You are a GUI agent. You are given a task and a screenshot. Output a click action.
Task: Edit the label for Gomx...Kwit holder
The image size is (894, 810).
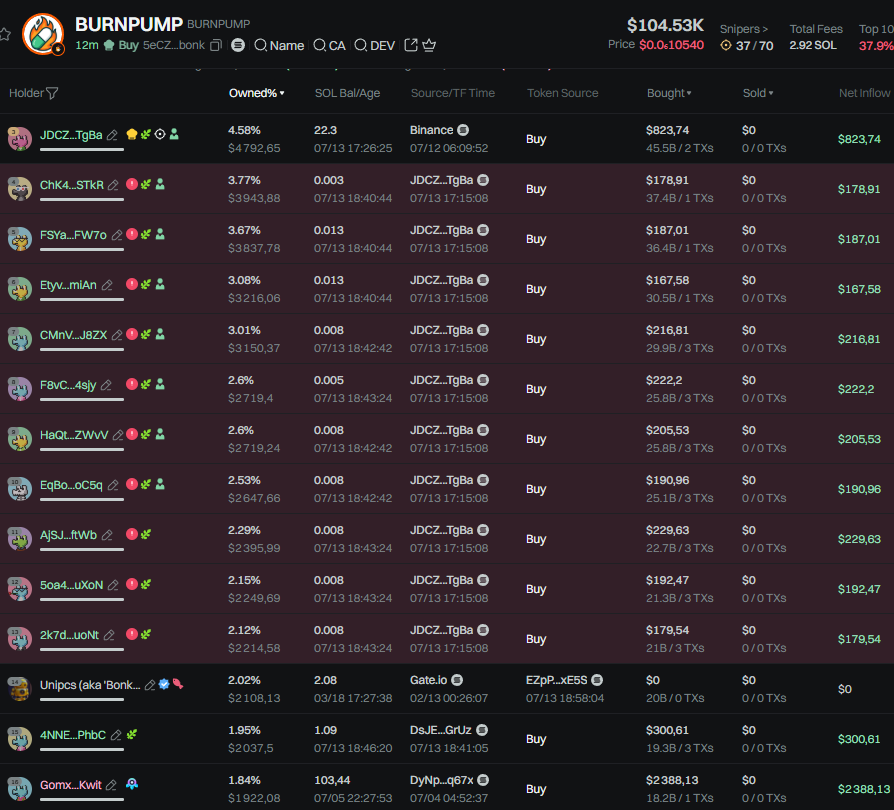[x=111, y=785]
